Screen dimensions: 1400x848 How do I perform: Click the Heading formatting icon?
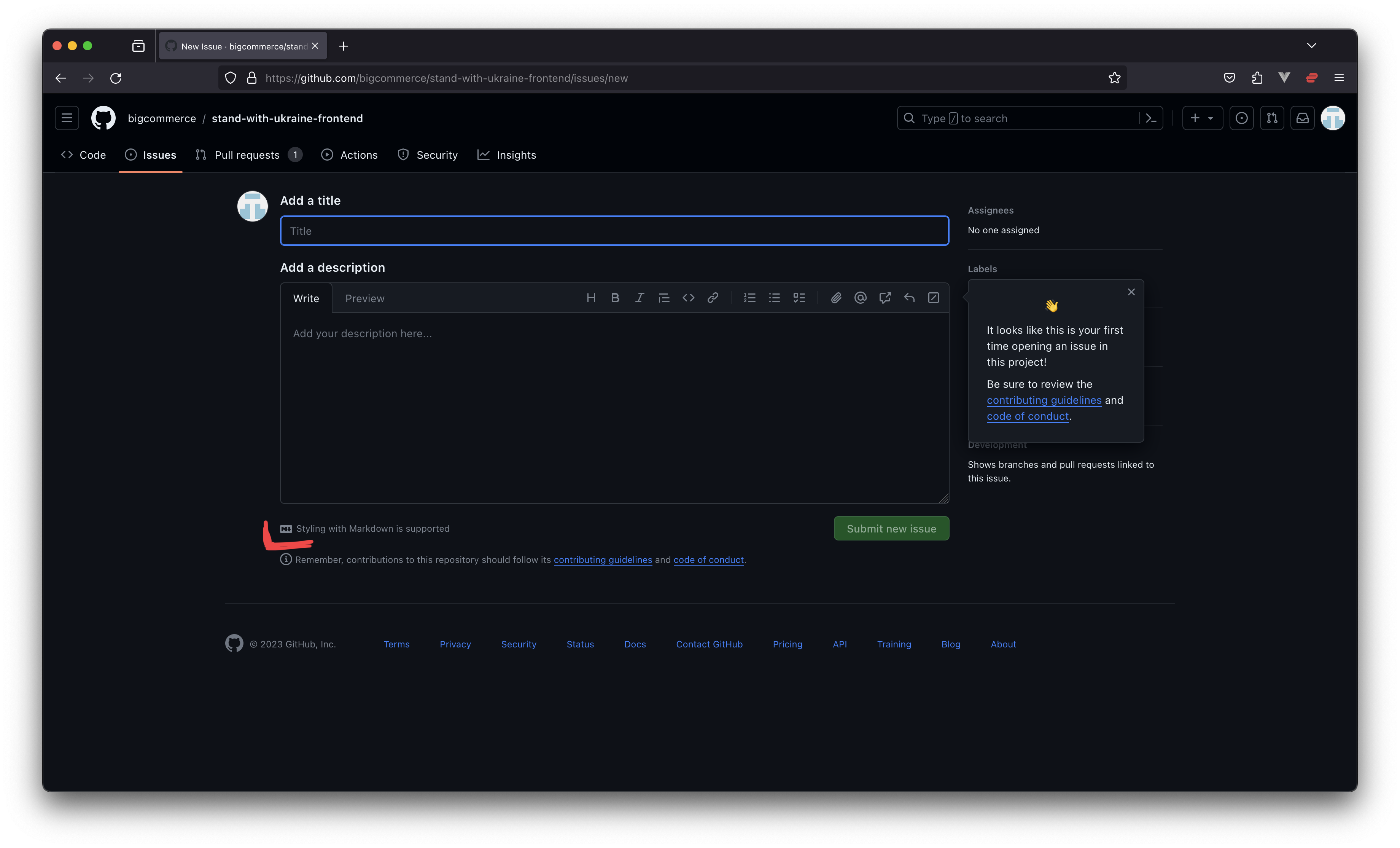tap(591, 298)
